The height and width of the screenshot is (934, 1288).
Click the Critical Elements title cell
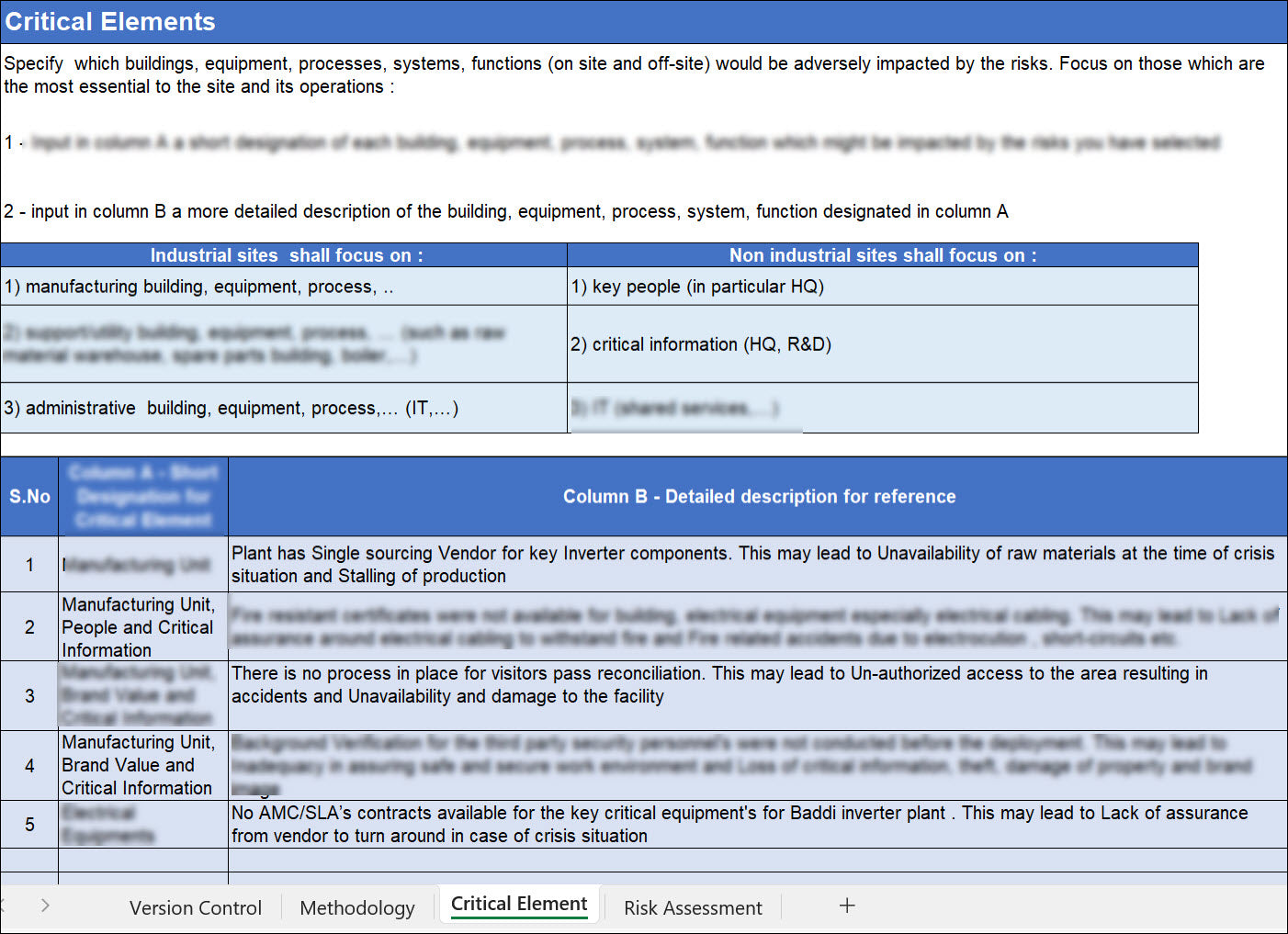pyautogui.click(x=110, y=22)
